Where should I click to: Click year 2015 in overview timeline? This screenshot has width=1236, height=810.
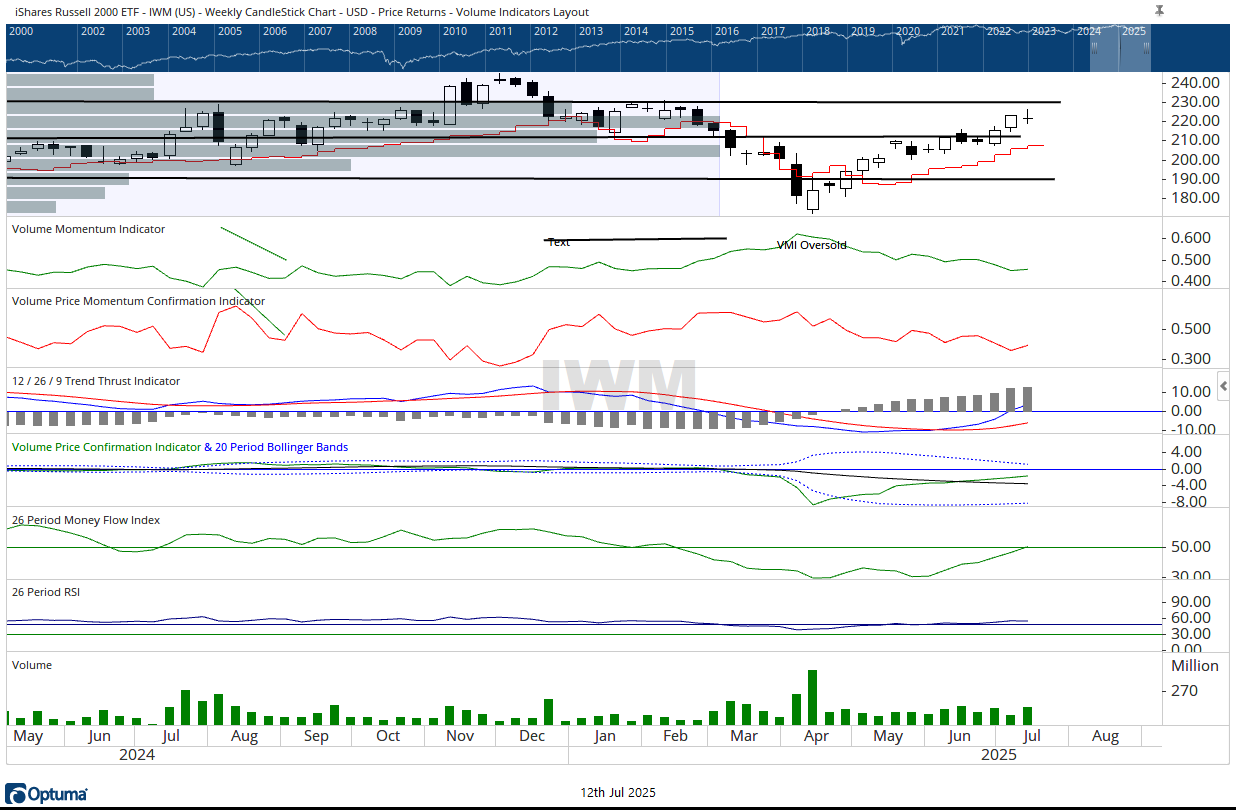pyautogui.click(x=681, y=31)
